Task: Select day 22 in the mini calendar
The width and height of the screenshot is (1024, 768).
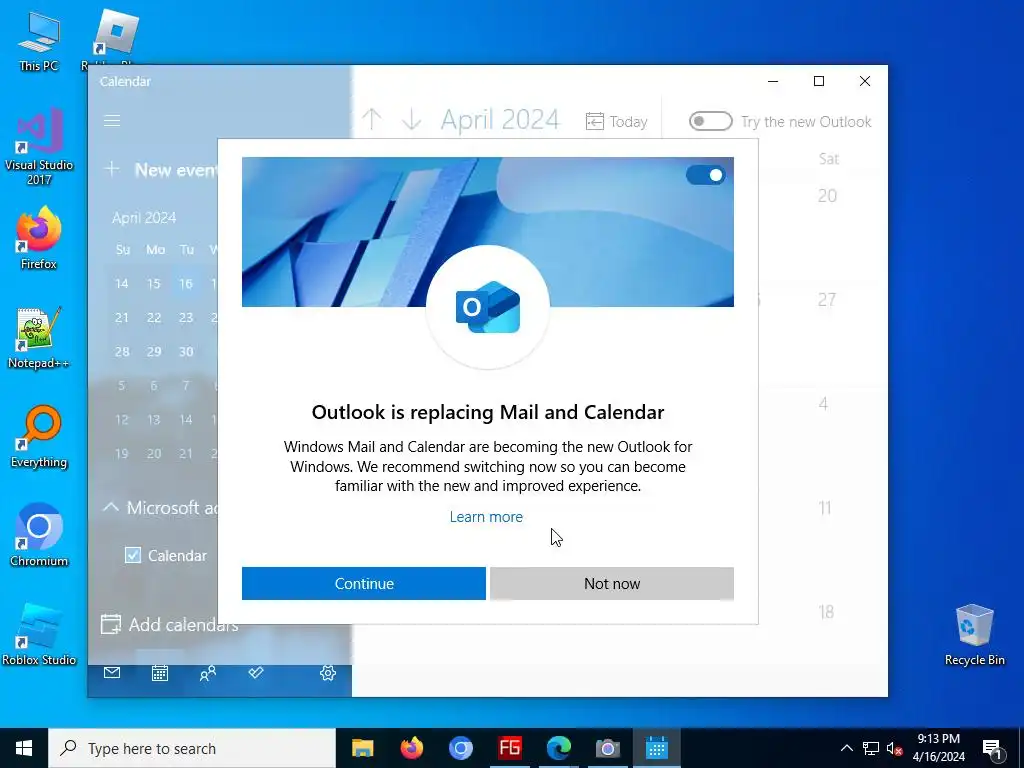Action: click(x=153, y=317)
